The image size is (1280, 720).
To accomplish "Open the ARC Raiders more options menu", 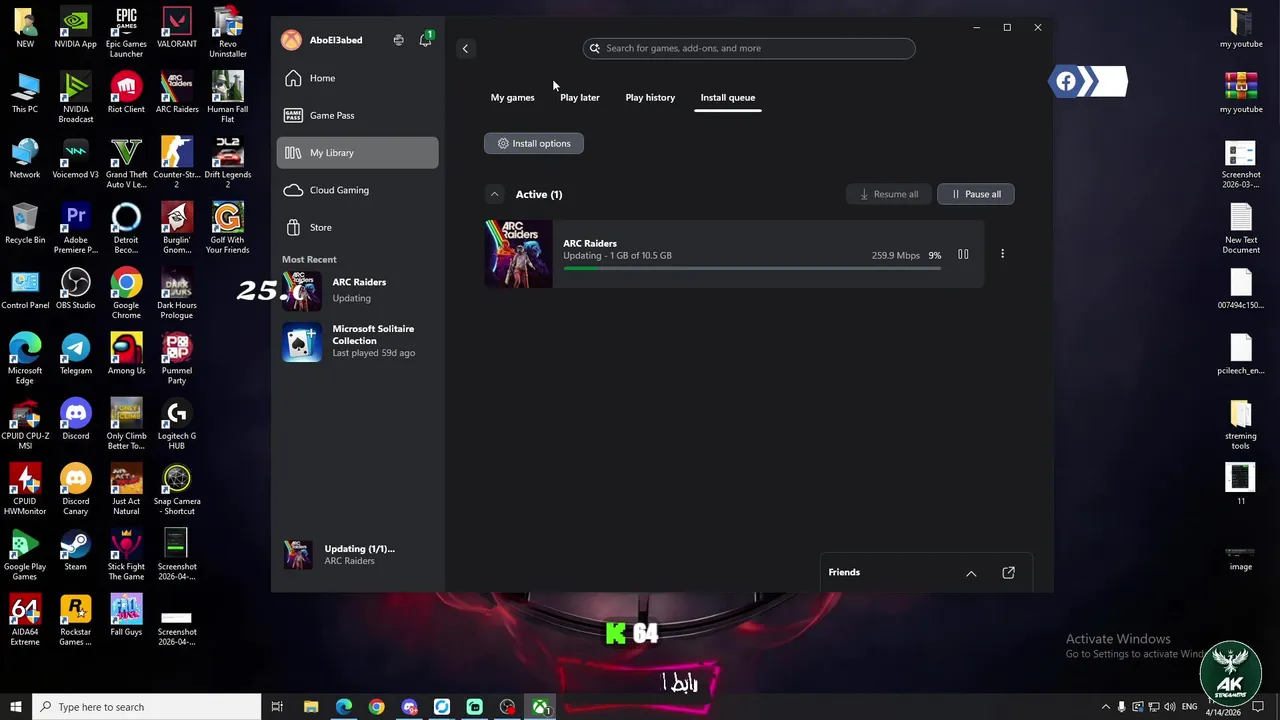I will 1002,254.
